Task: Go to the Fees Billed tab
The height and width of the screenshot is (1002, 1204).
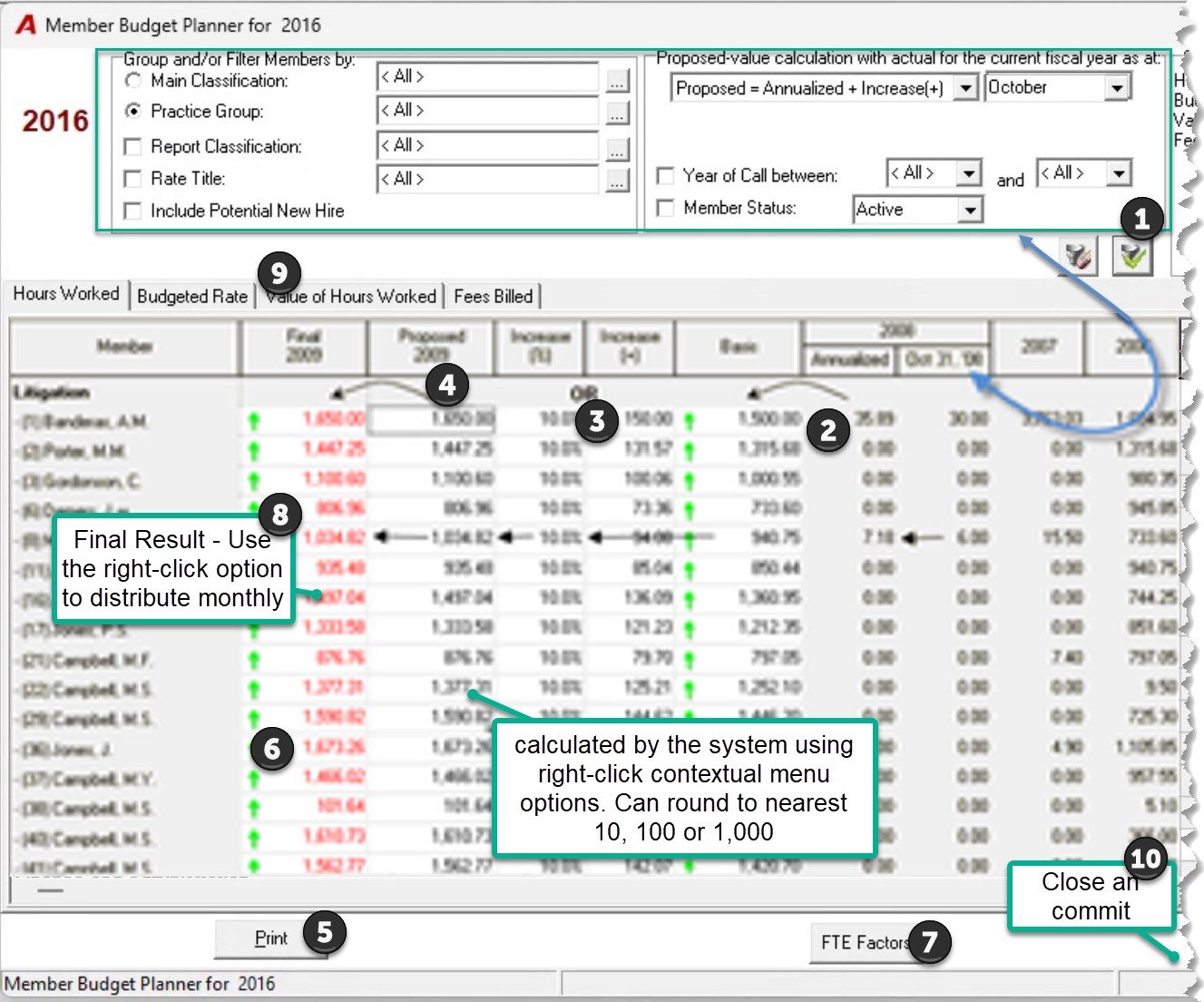Action: 494,296
